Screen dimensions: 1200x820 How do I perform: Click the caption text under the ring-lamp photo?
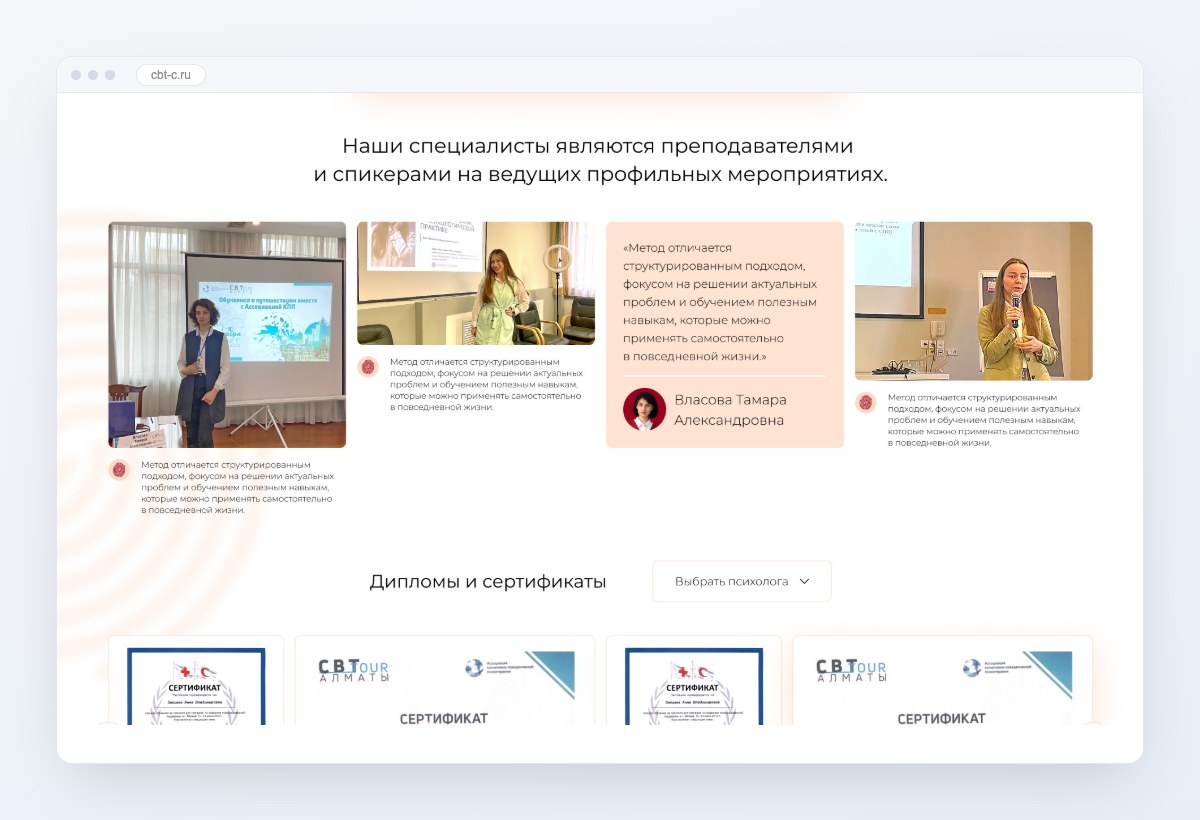coord(486,384)
